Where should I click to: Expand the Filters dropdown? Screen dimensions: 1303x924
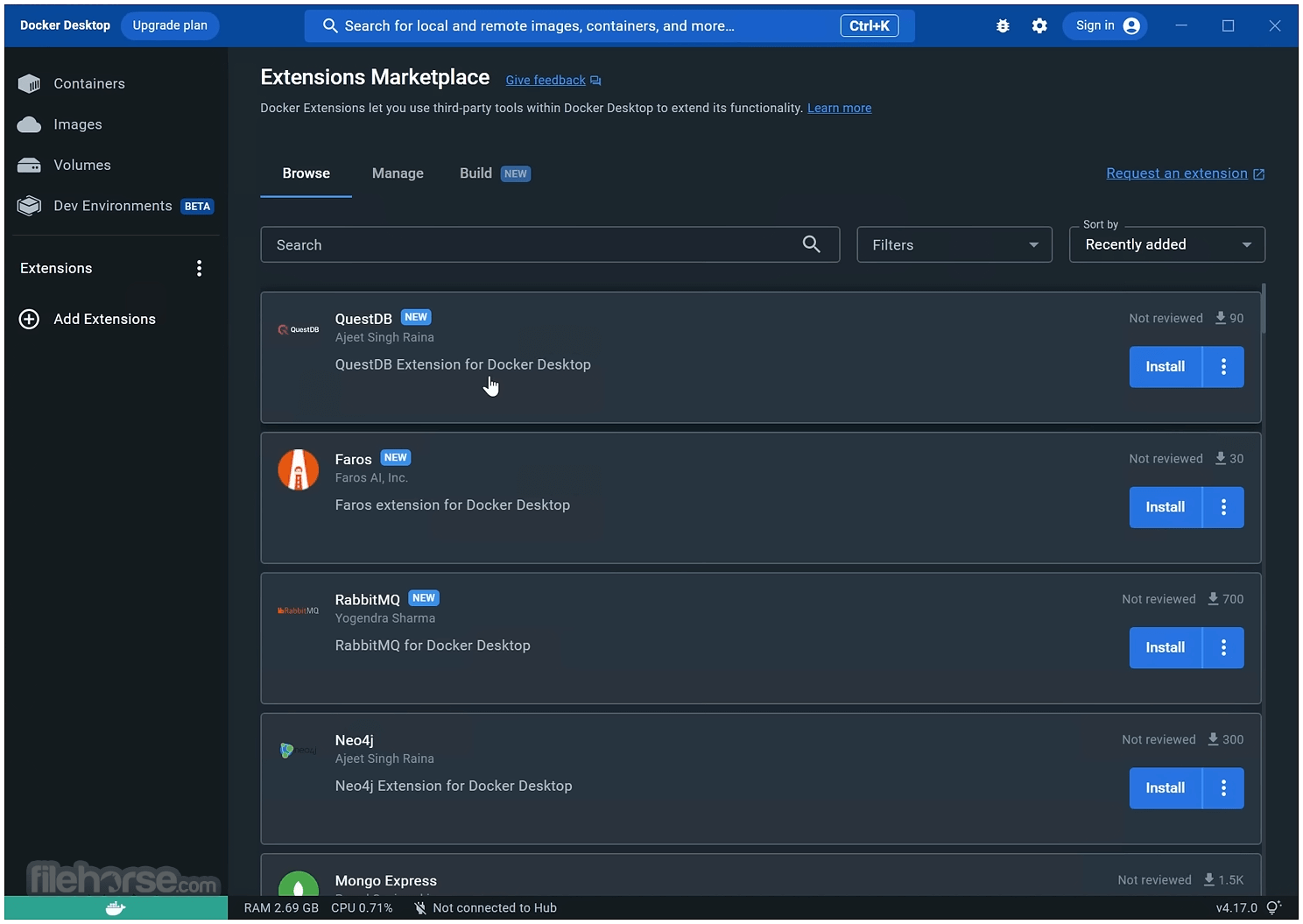coord(954,244)
